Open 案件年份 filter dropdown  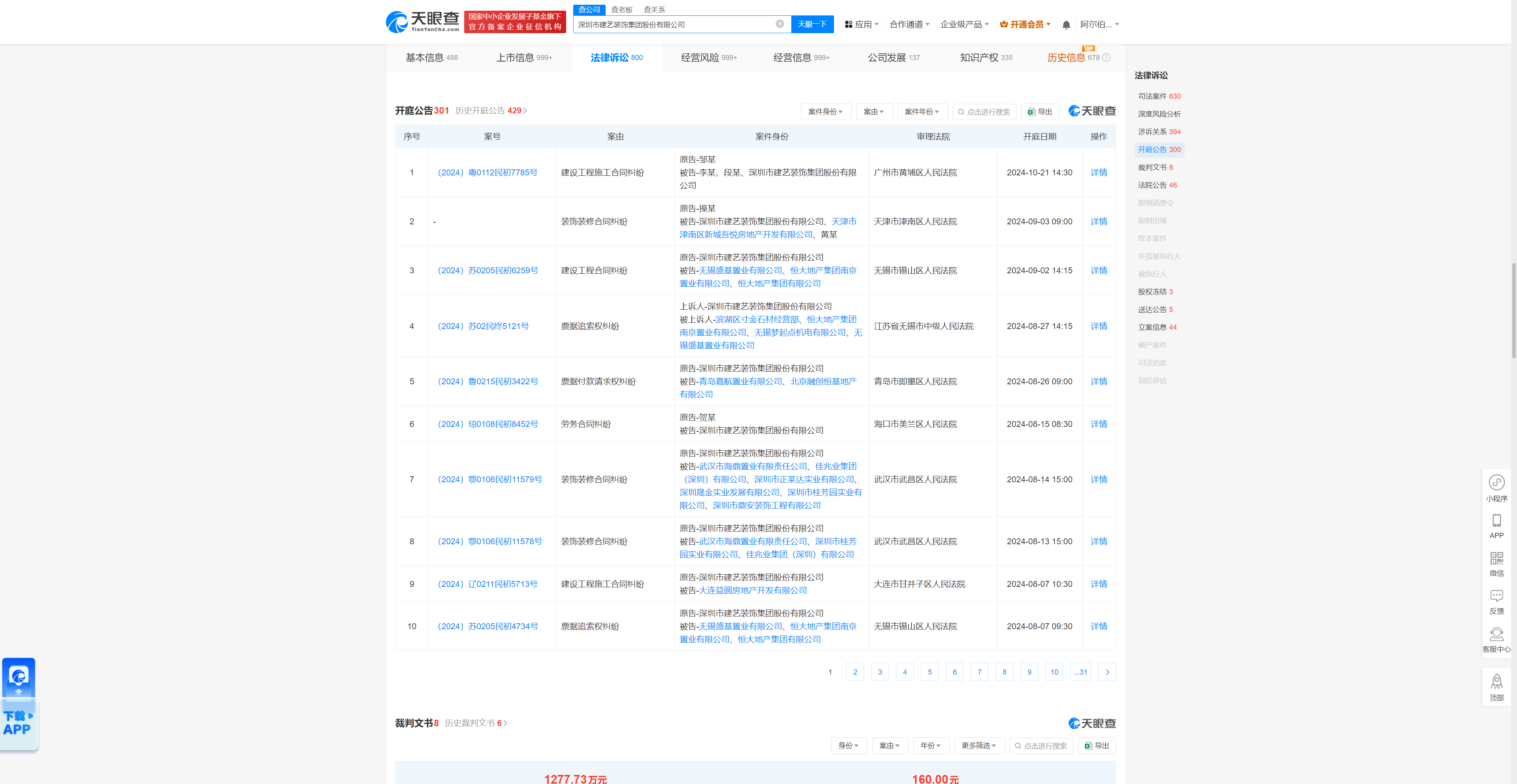tap(922, 112)
